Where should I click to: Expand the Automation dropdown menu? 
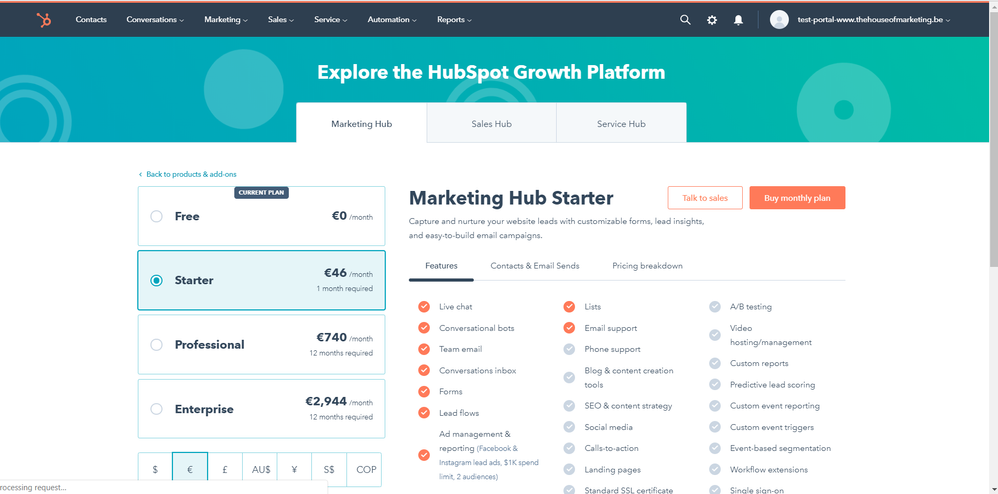click(x=392, y=20)
